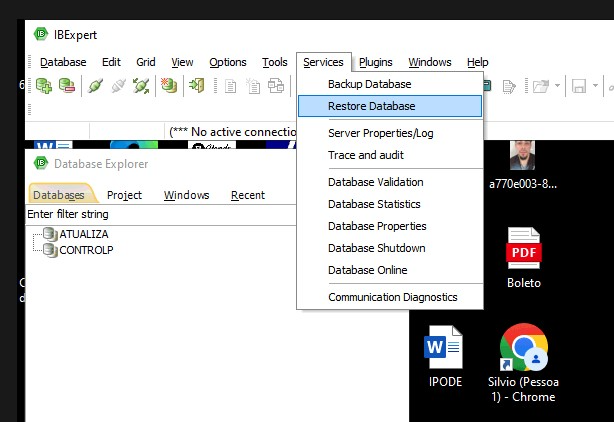
Task: Click the Exit door toolbar icon
Action: click(x=197, y=85)
